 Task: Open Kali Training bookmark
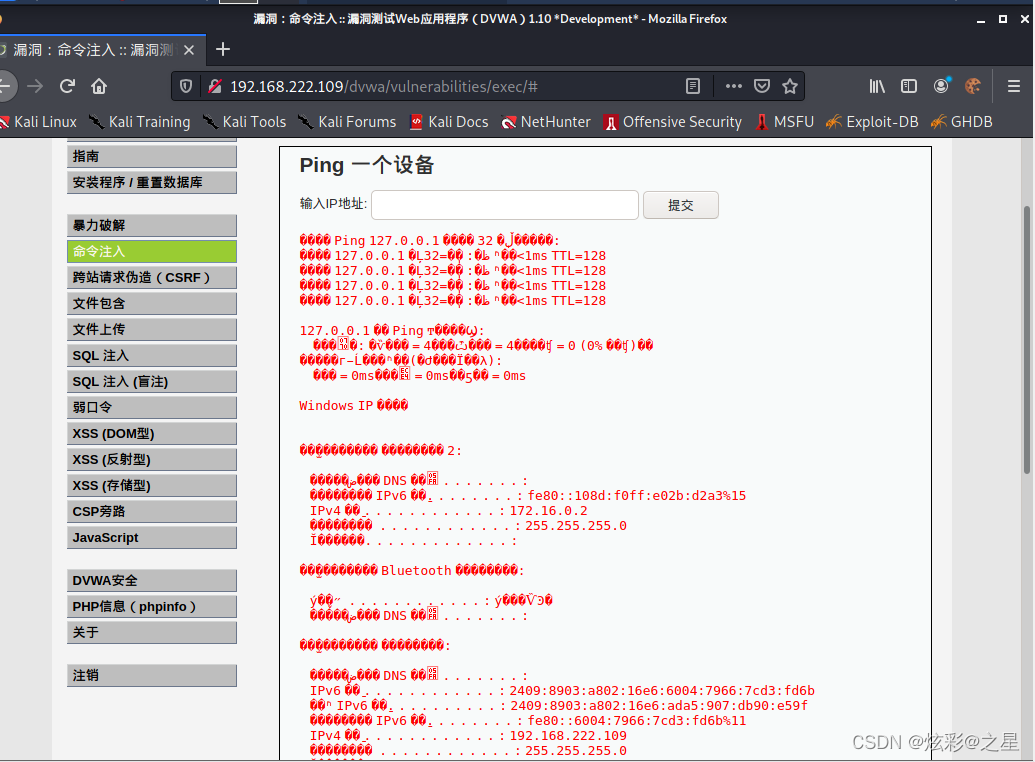click(139, 122)
